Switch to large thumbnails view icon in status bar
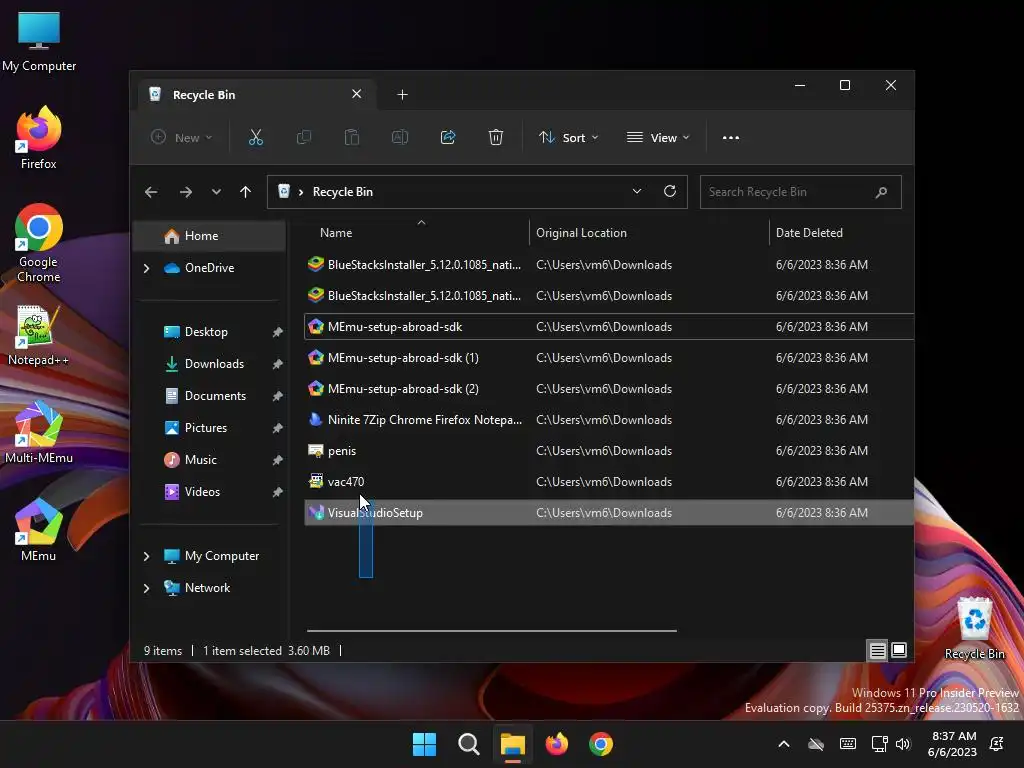Viewport: 1024px width, 768px height. [899, 650]
